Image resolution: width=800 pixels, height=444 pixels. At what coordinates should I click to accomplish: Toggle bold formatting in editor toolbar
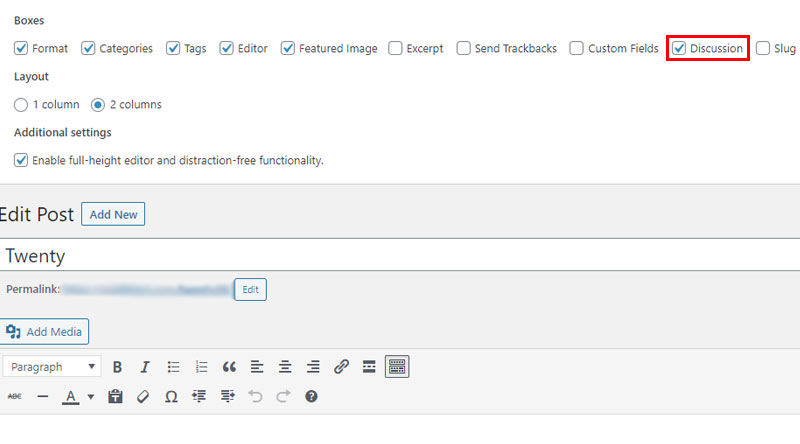(x=117, y=367)
